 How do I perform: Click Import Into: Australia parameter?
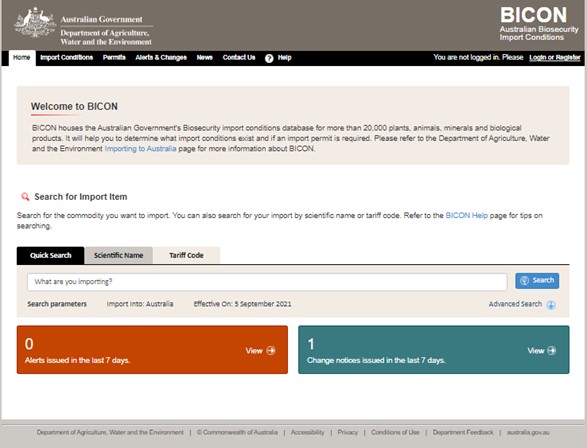[140, 304]
